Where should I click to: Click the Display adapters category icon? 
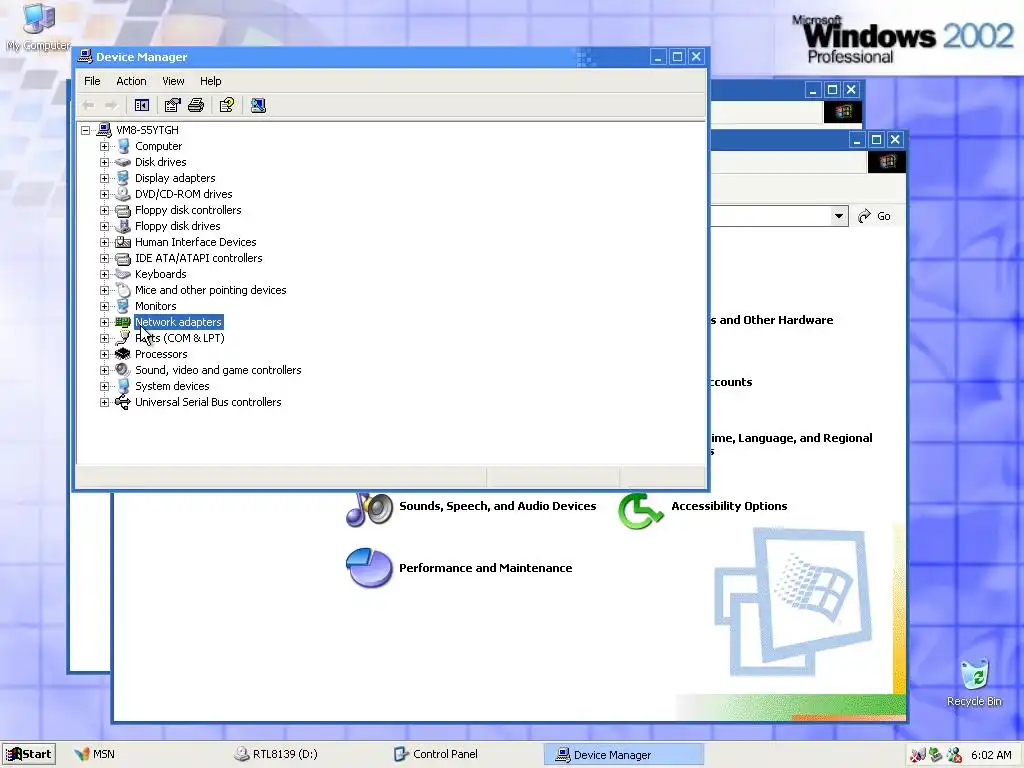(123, 178)
